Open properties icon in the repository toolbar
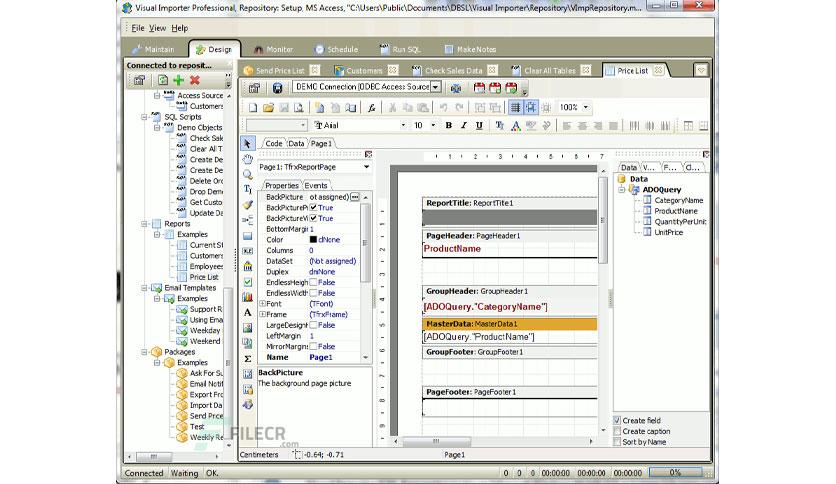 (140, 80)
